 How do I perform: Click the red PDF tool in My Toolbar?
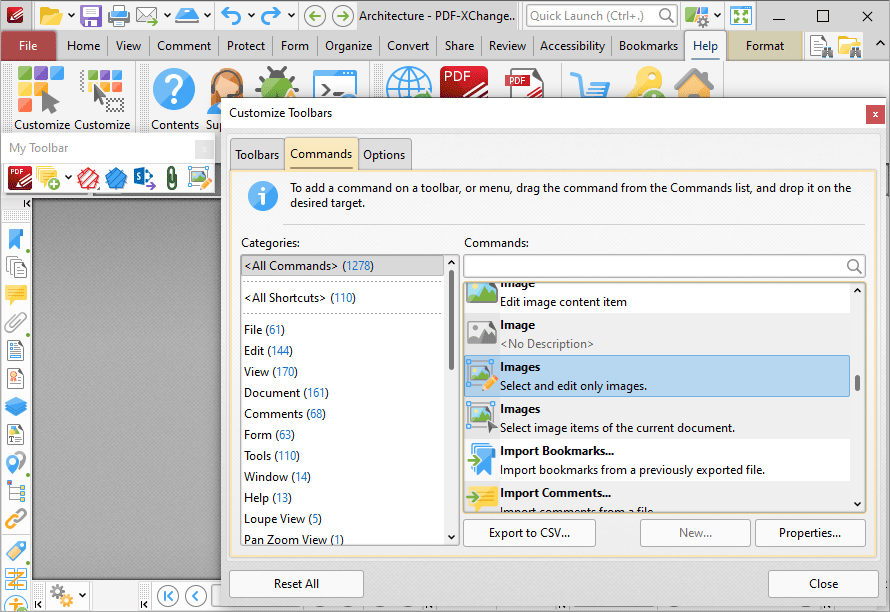tap(19, 177)
